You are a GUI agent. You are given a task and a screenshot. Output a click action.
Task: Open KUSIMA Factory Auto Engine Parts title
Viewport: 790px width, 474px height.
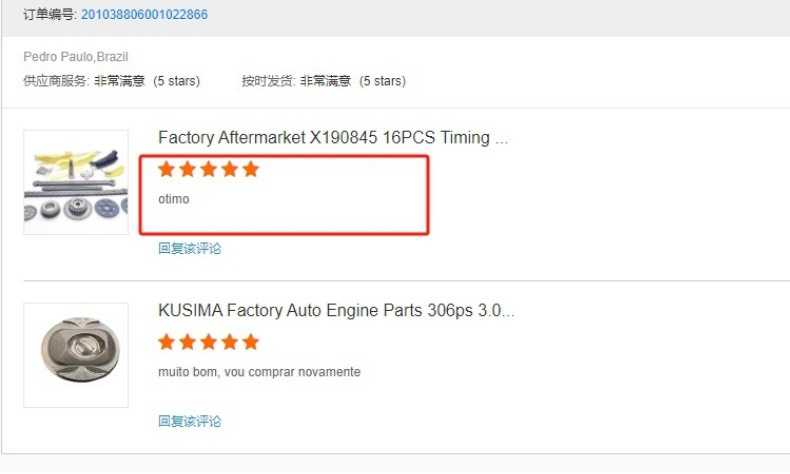[x=336, y=310]
